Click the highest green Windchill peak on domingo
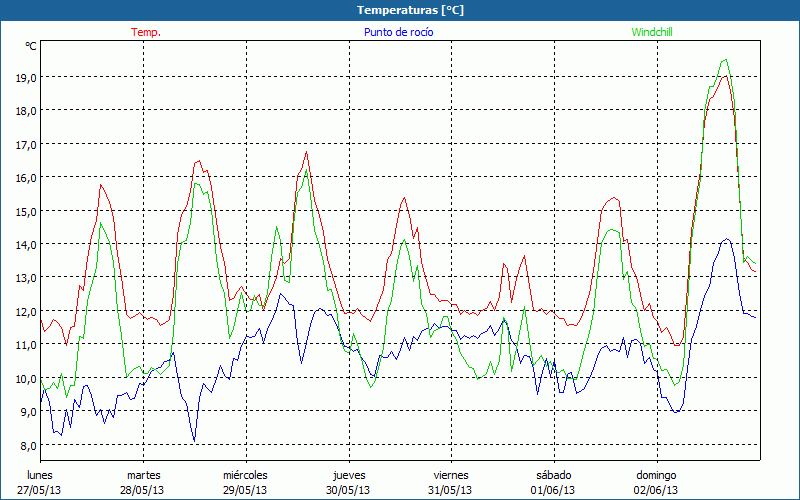Screen dimensions: 800x500 (x=724, y=60)
